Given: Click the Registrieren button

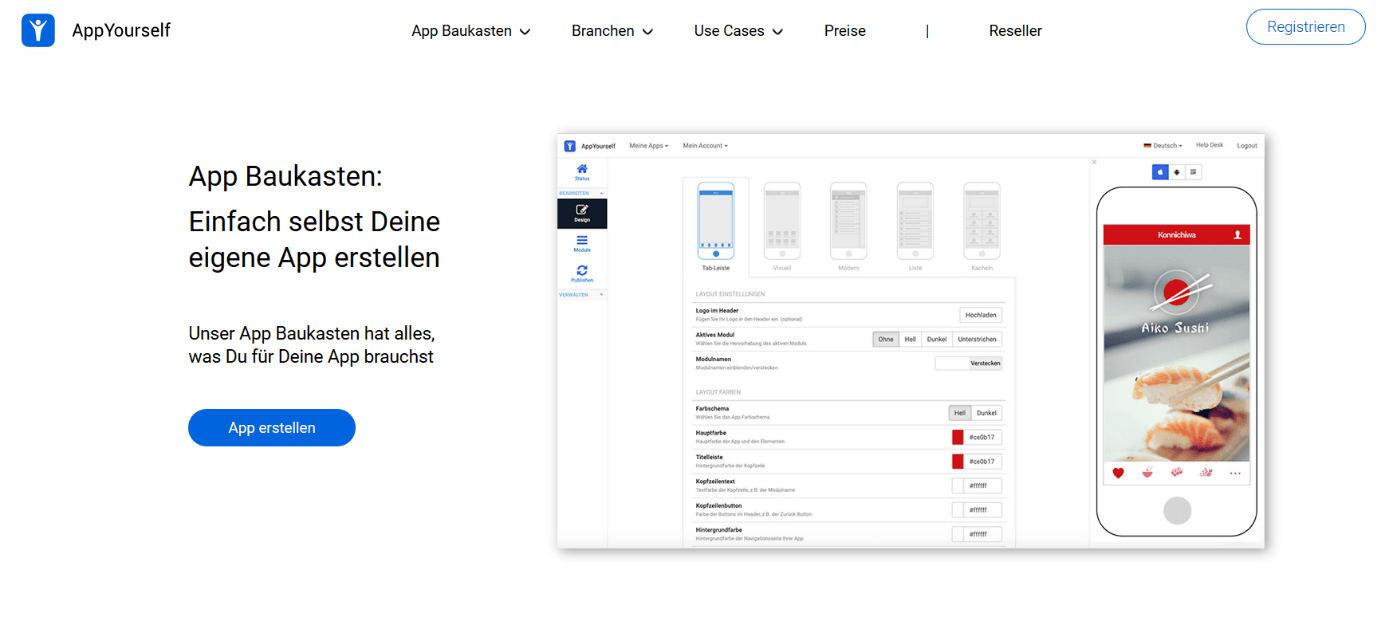Looking at the screenshot, I should click(x=1305, y=27).
